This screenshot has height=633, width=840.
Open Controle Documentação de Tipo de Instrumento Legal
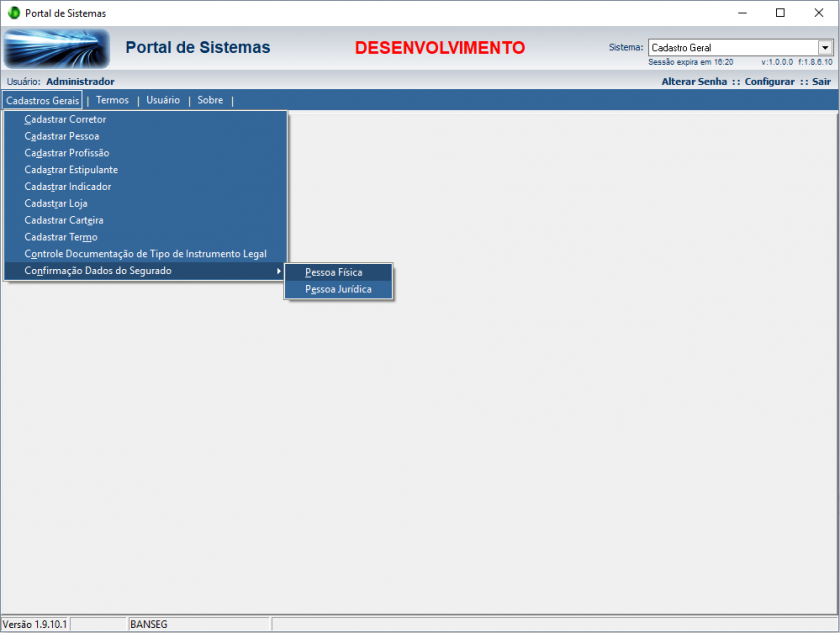coord(145,254)
